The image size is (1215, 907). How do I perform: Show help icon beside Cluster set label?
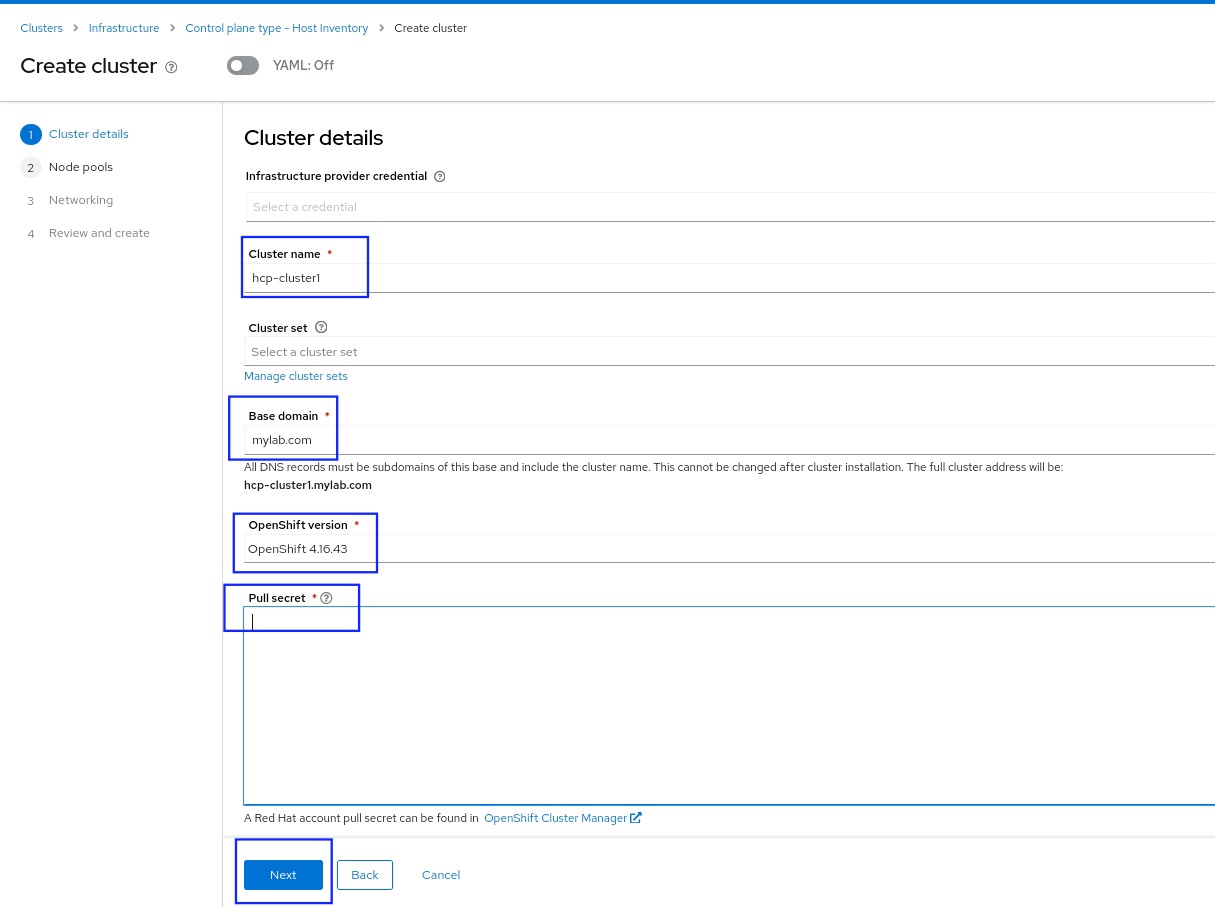[321, 327]
